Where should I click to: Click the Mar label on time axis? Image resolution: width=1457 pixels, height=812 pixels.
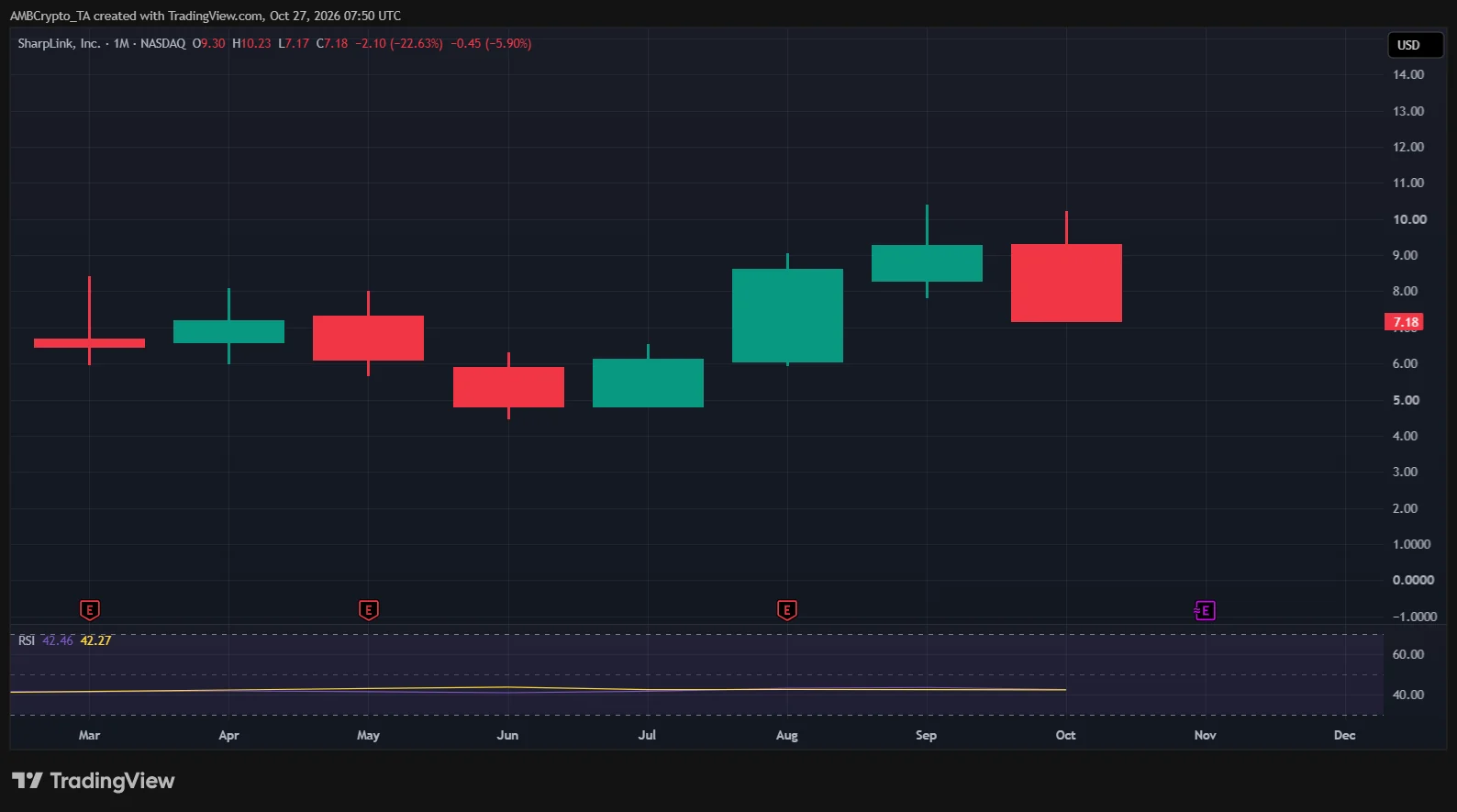(89, 735)
